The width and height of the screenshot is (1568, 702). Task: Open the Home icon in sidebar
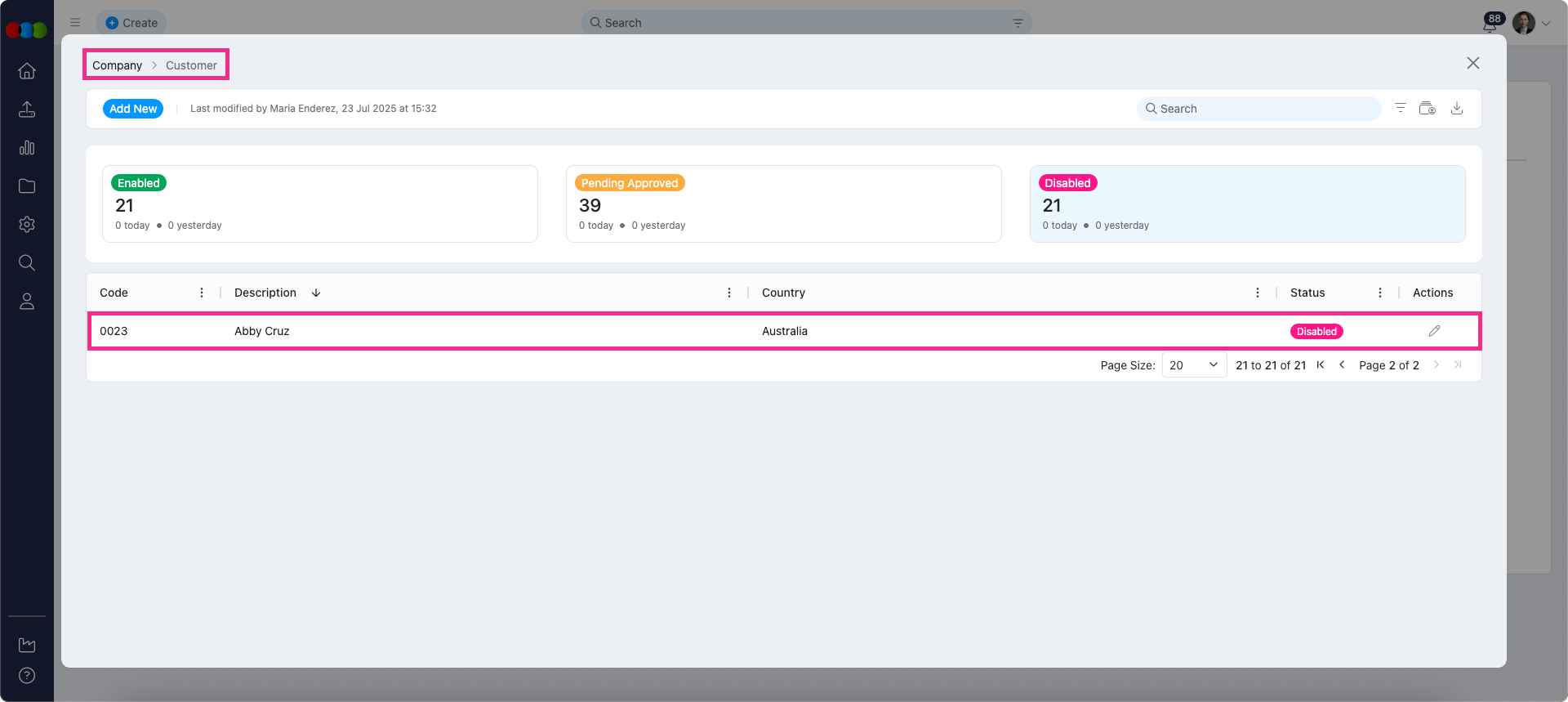27,71
